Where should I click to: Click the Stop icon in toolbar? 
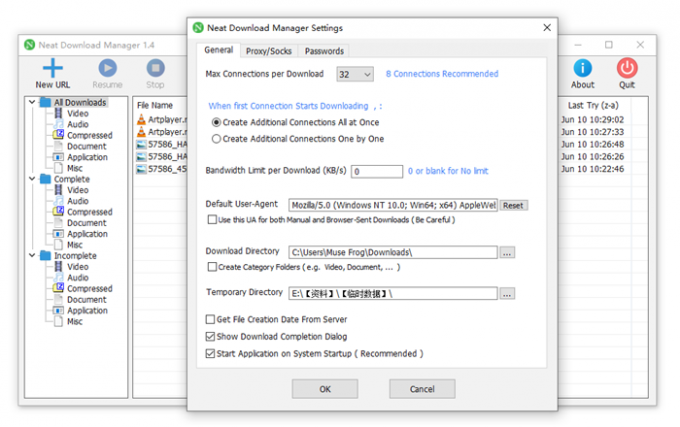pos(155,68)
